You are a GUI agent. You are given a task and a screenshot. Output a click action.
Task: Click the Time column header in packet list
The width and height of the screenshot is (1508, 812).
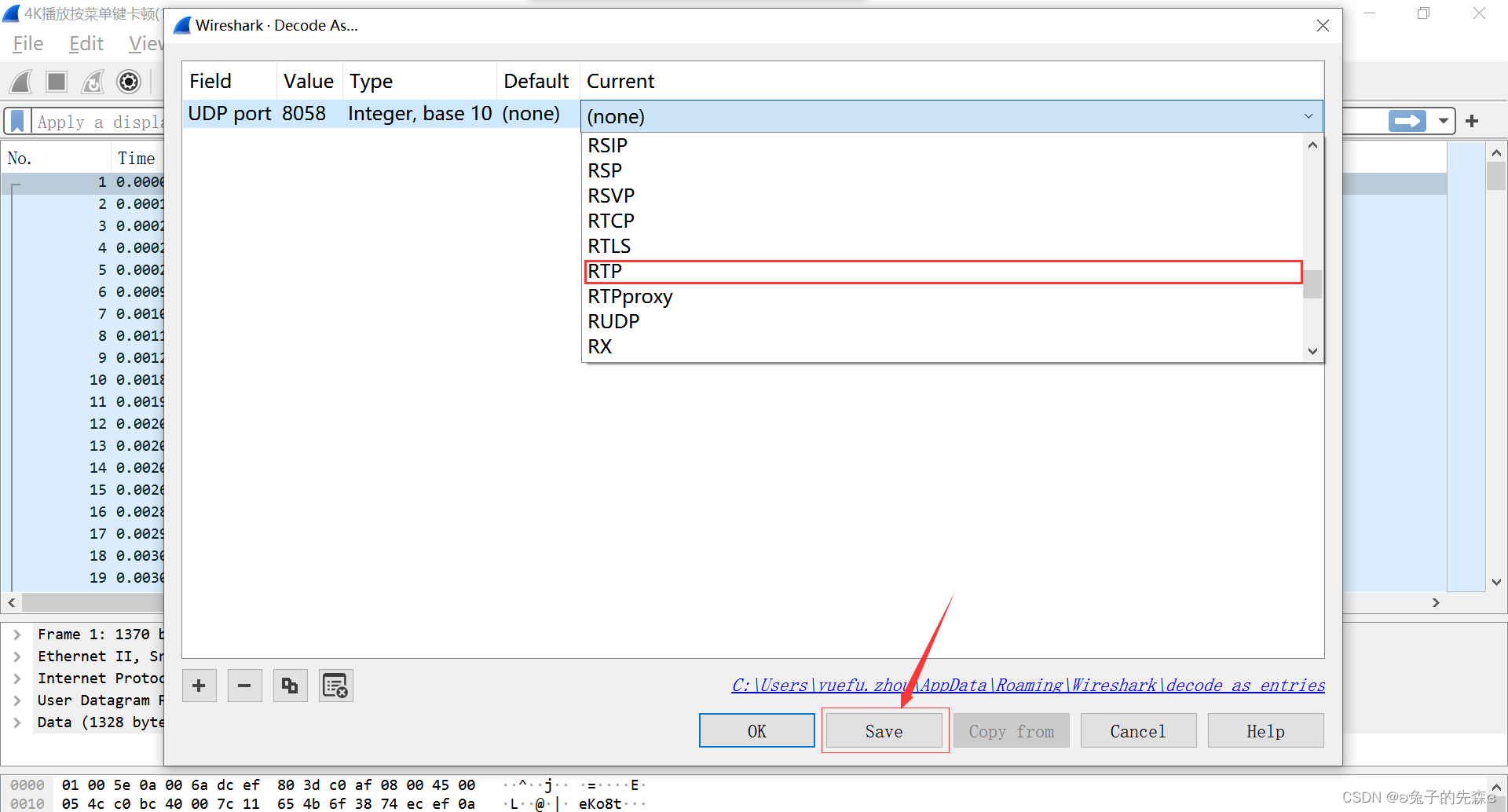[137, 158]
